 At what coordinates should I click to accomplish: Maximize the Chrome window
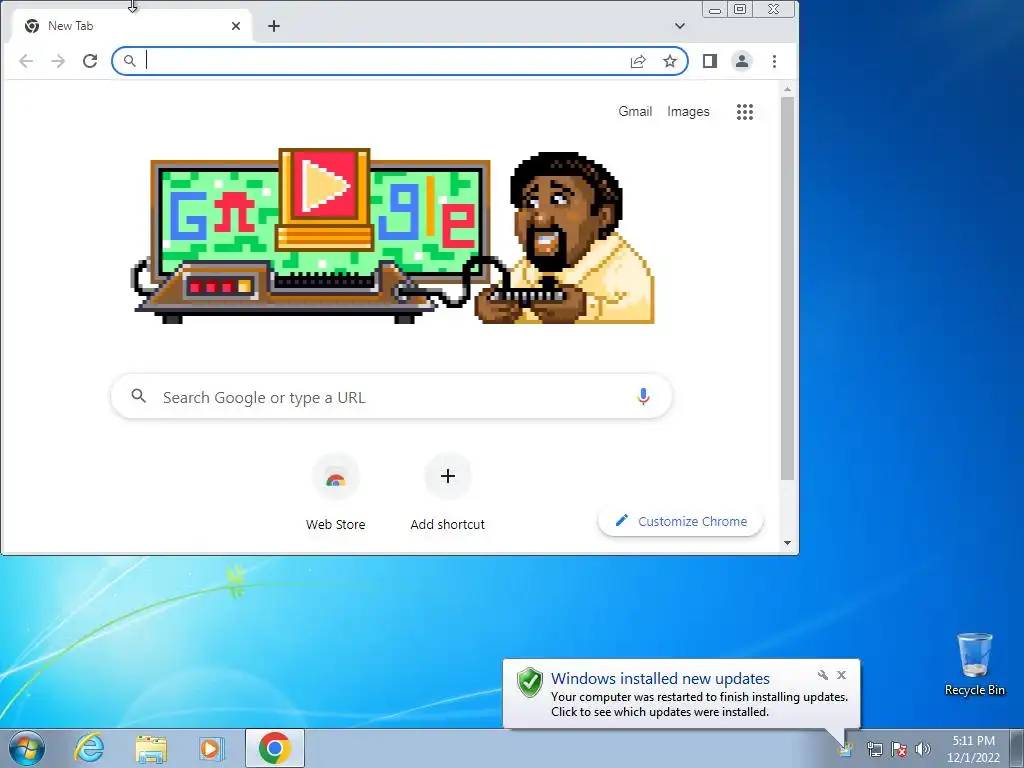[x=740, y=9]
